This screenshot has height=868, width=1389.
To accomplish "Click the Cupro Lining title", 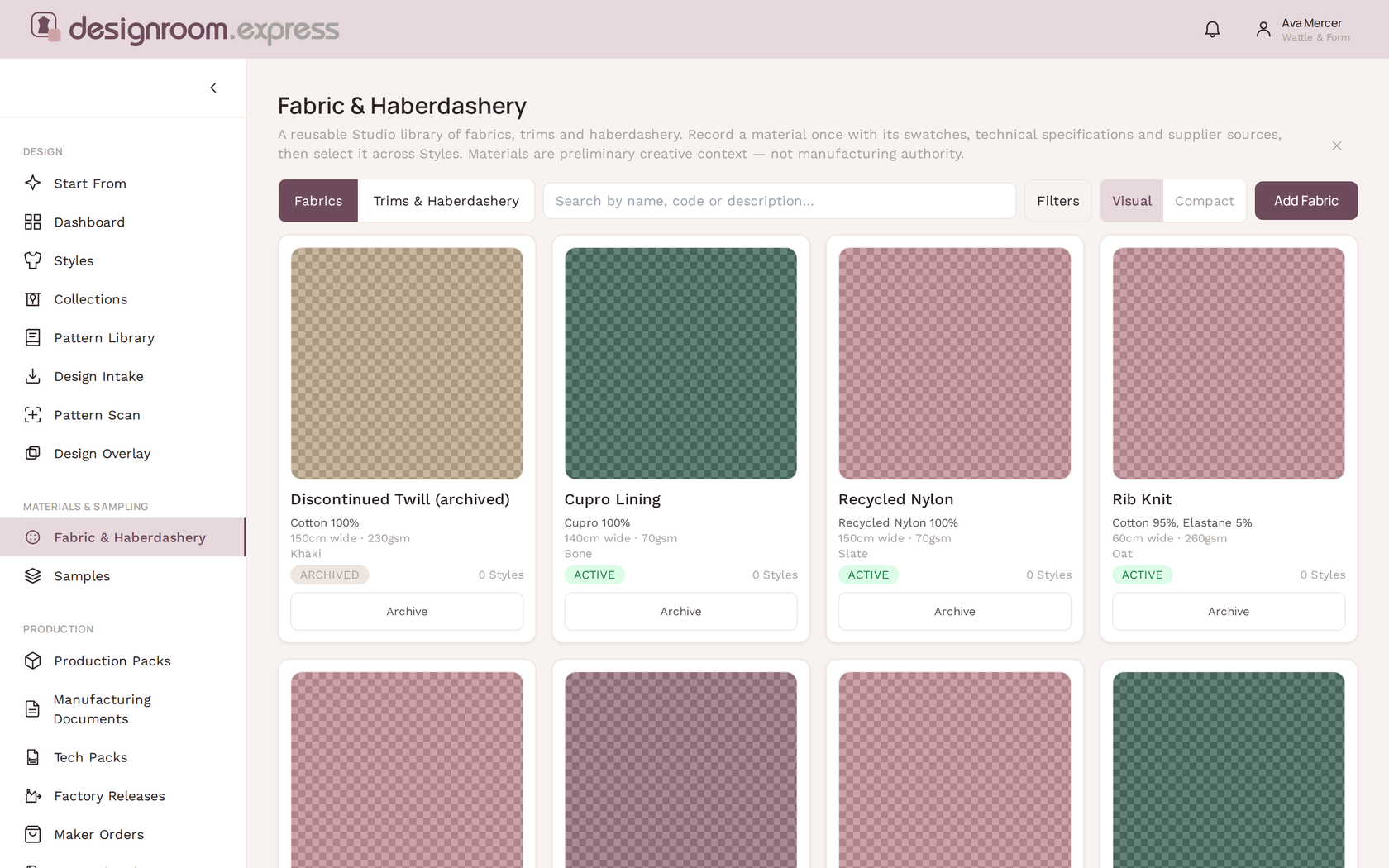I will 613,499.
